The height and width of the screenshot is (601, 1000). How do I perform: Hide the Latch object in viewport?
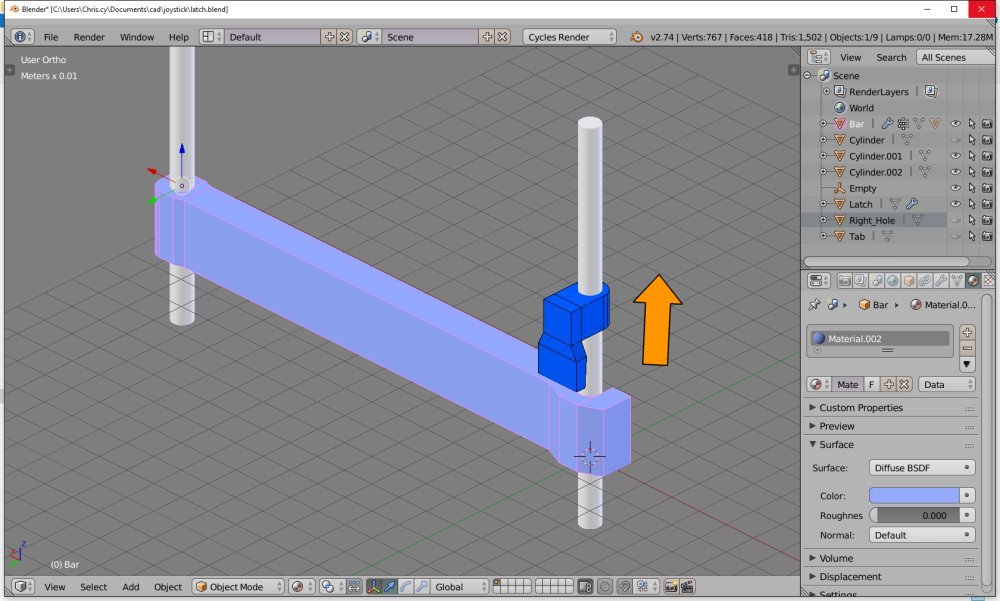[955, 204]
